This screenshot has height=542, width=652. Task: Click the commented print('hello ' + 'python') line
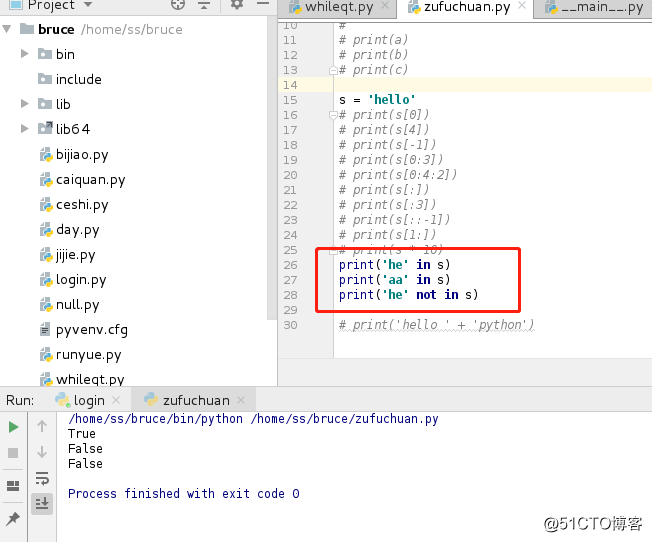(437, 324)
